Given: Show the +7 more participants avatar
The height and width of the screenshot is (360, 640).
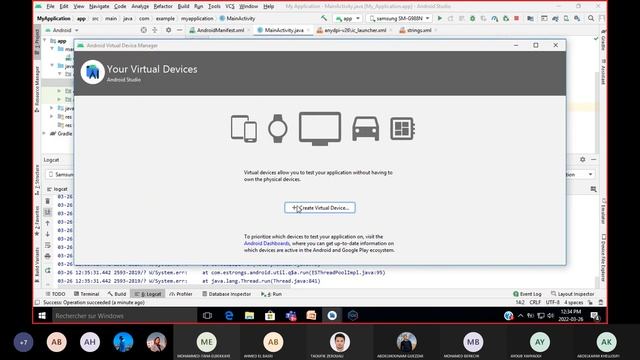Looking at the screenshot, I should 23,342.
